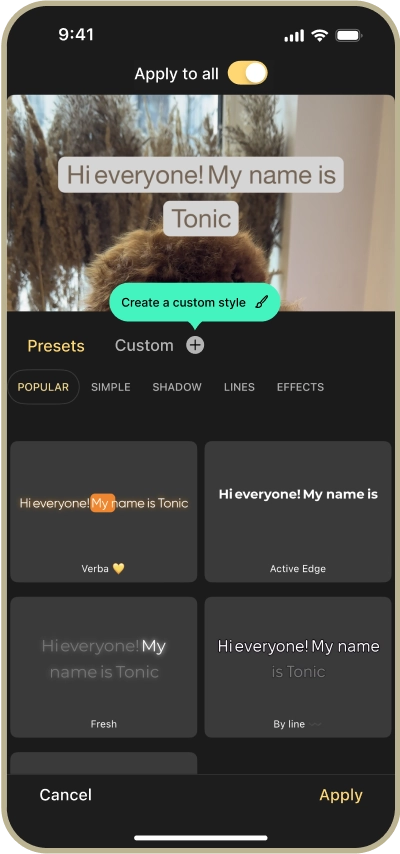Screen dimensions: 400x854
Task: Toggle the Apply to all switch
Action: tap(247, 73)
